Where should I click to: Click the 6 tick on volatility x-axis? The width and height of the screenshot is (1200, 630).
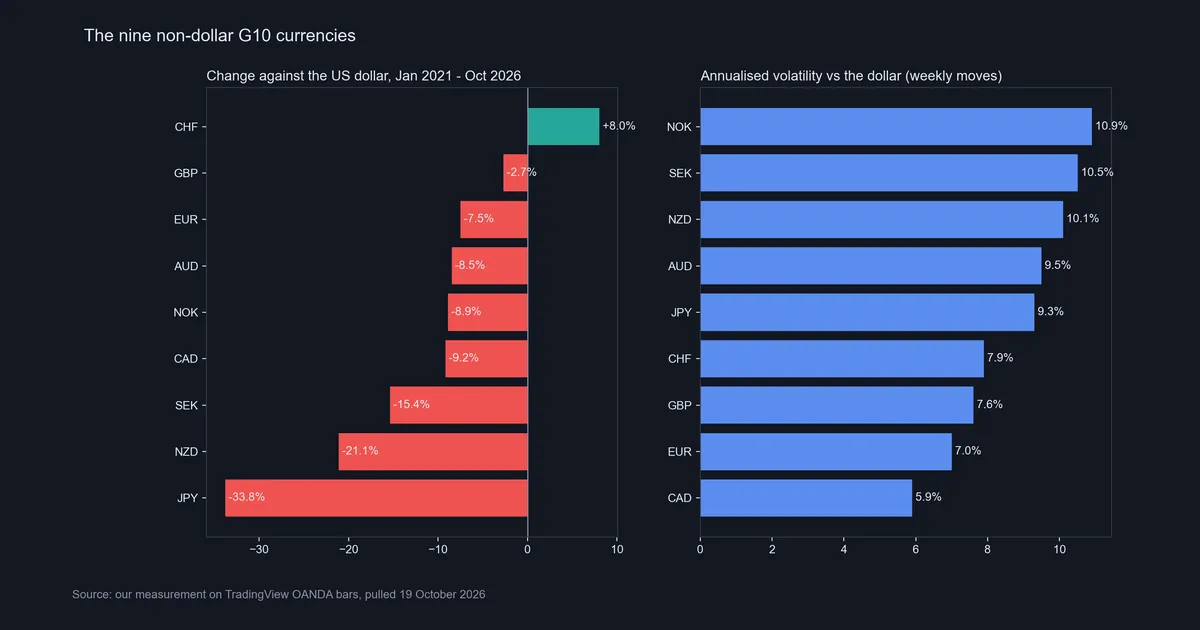(916, 549)
